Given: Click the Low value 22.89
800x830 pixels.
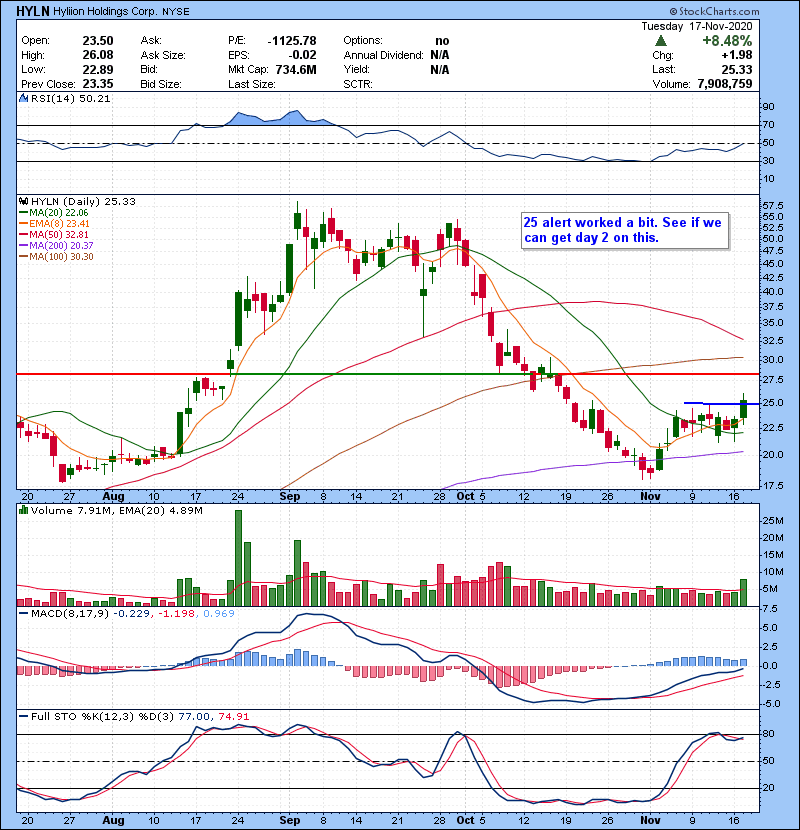Looking at the screenshot, I should click(98, 69).
